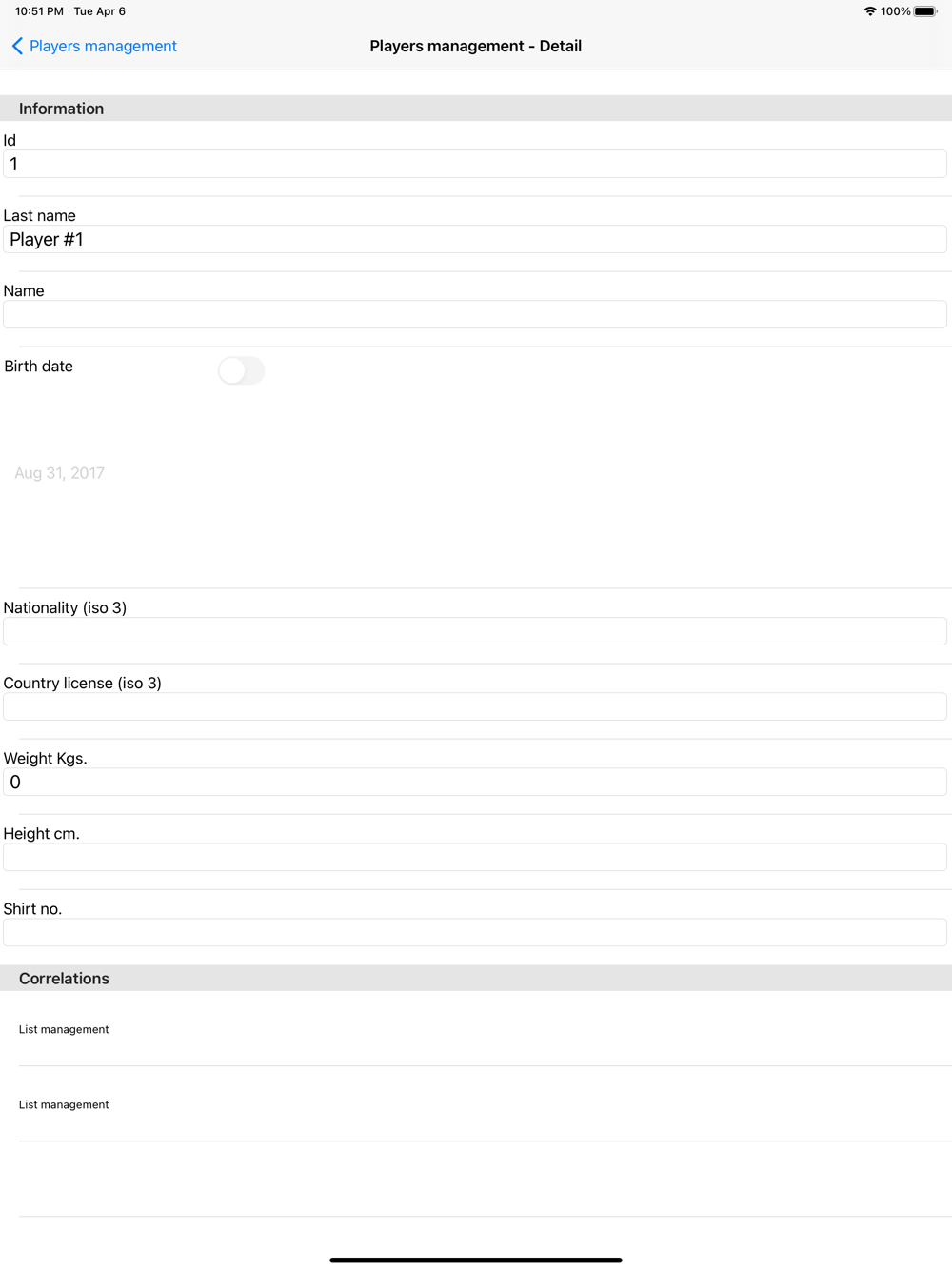The height and width of the screenshot is (1270, 952).
Task: Tap the 10:51 PM status bar clock
Action: coord(39,11)
